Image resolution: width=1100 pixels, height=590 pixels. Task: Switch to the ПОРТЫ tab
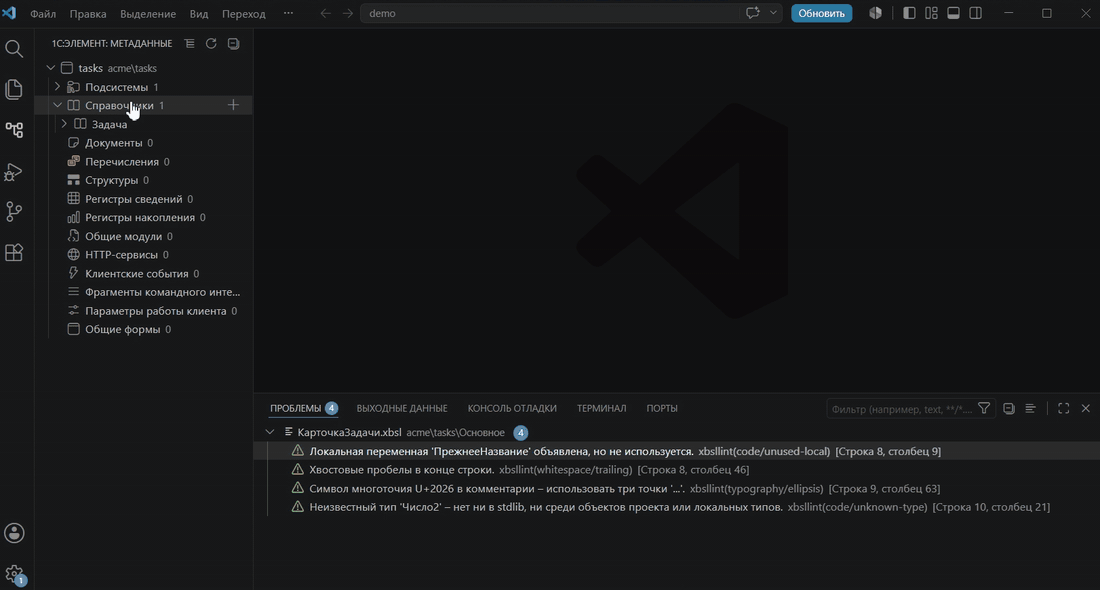pyautogui.click(x=662, y=408)
